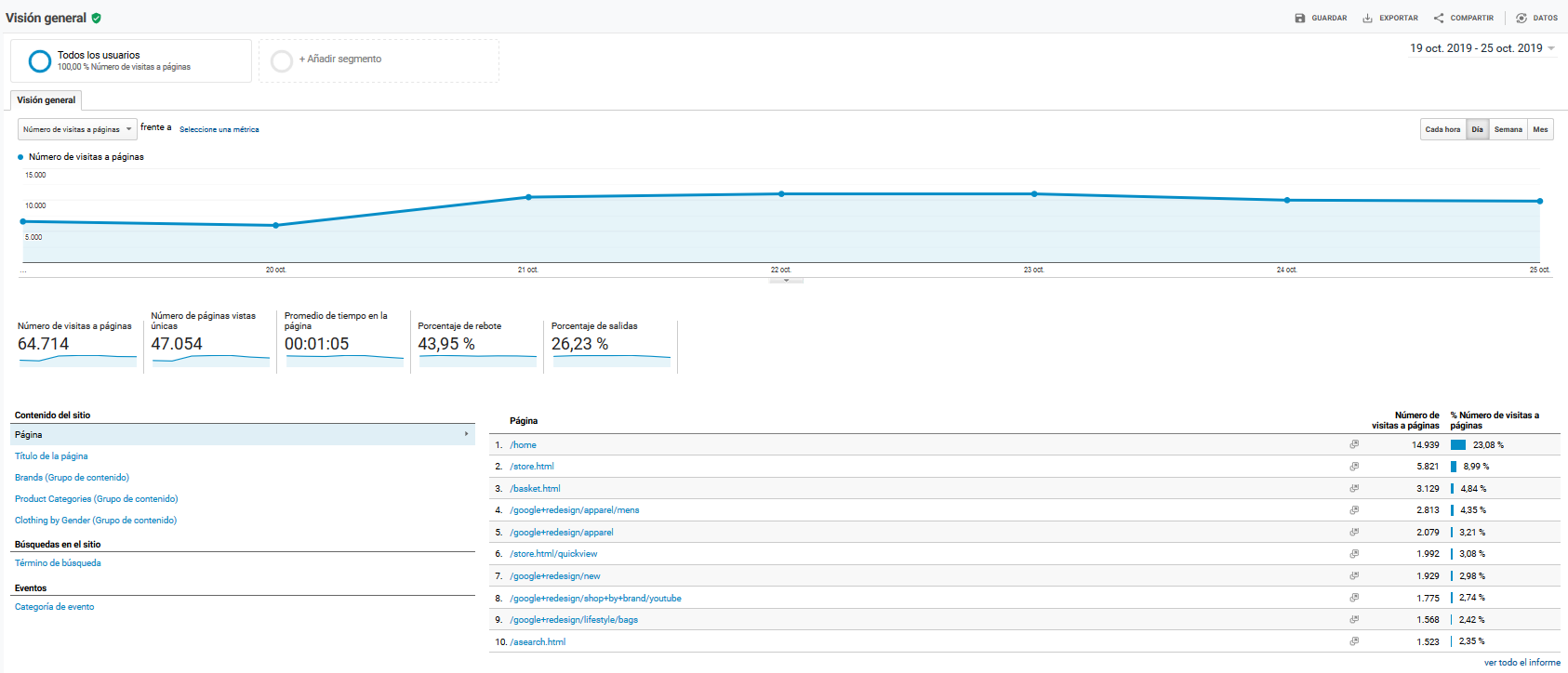Click the 21 oct. data point

pos(528,197)
